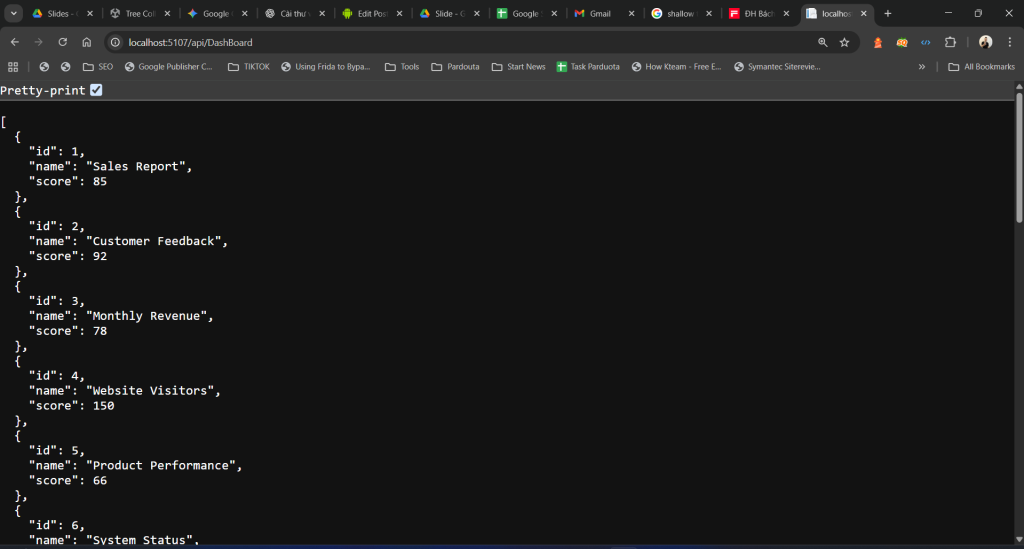Screen dimensions: 1024x549
Task: Open the Task Parduota bookmark
Action: point(588,67)
